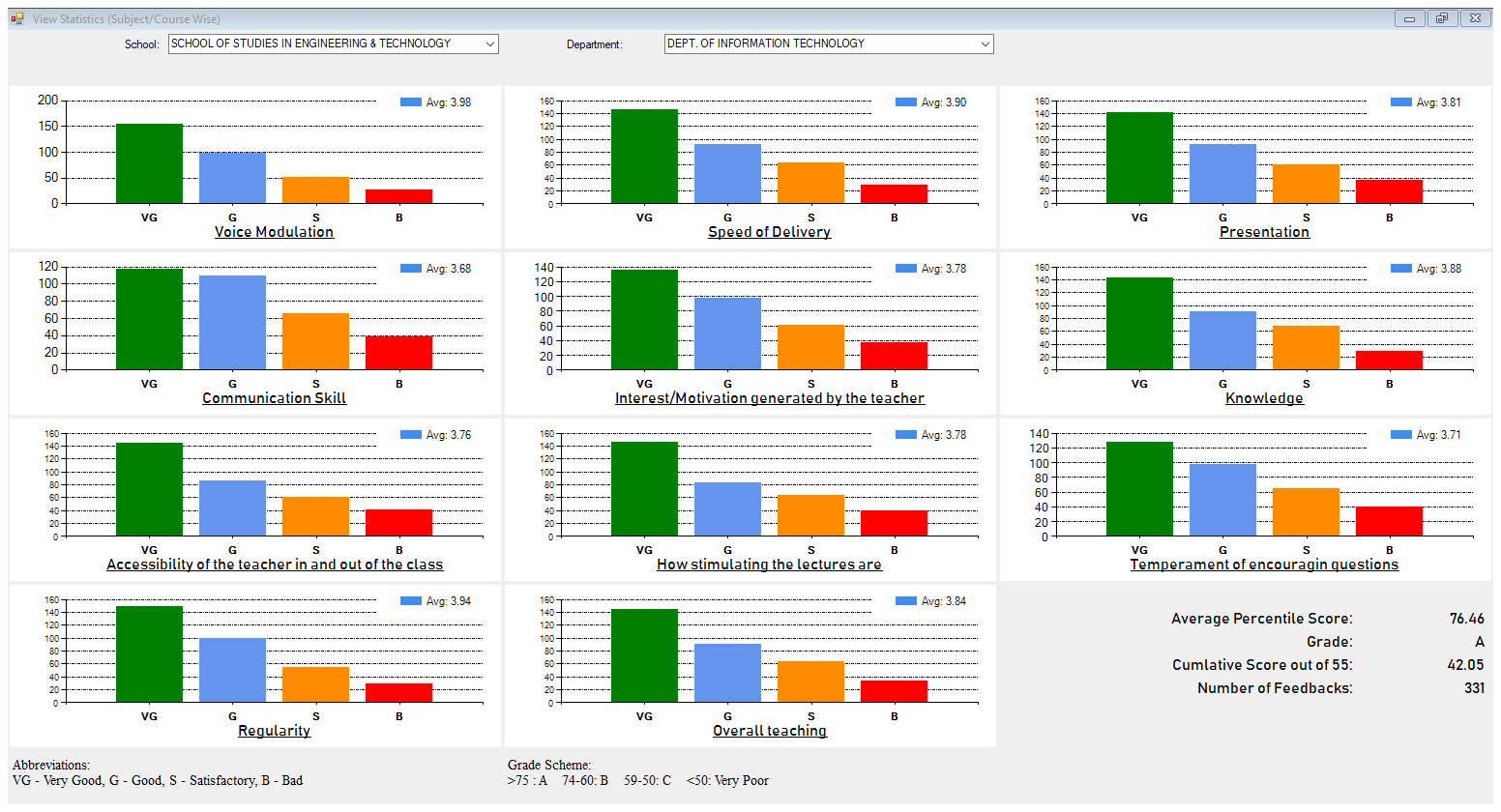Screen dimensions: 1501x812
Task: Click the Overall teaching chart title
Action: [769, 731]
